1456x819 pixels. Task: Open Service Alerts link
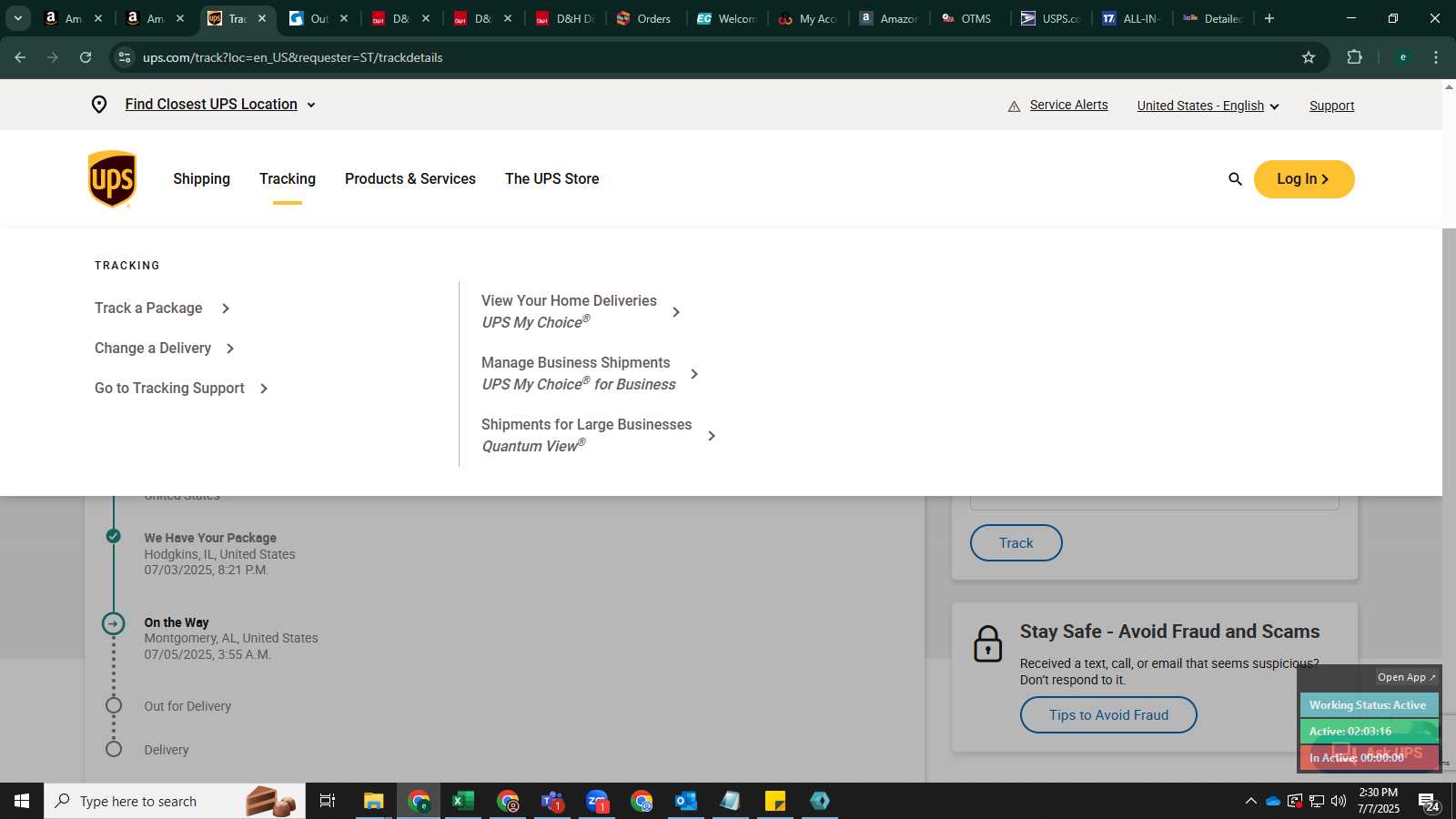coord(1068,106)
